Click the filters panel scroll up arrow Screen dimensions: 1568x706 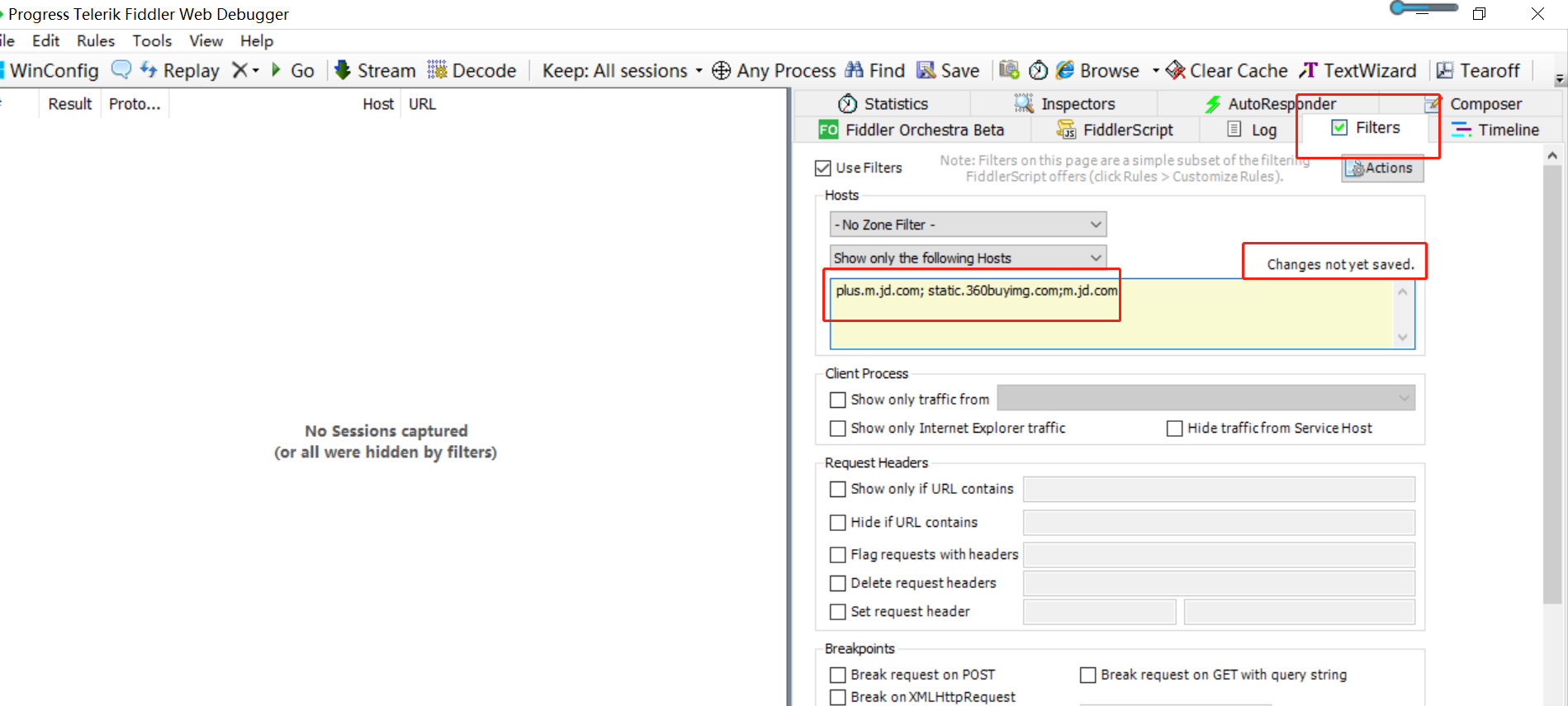(x=1551, y=155)
